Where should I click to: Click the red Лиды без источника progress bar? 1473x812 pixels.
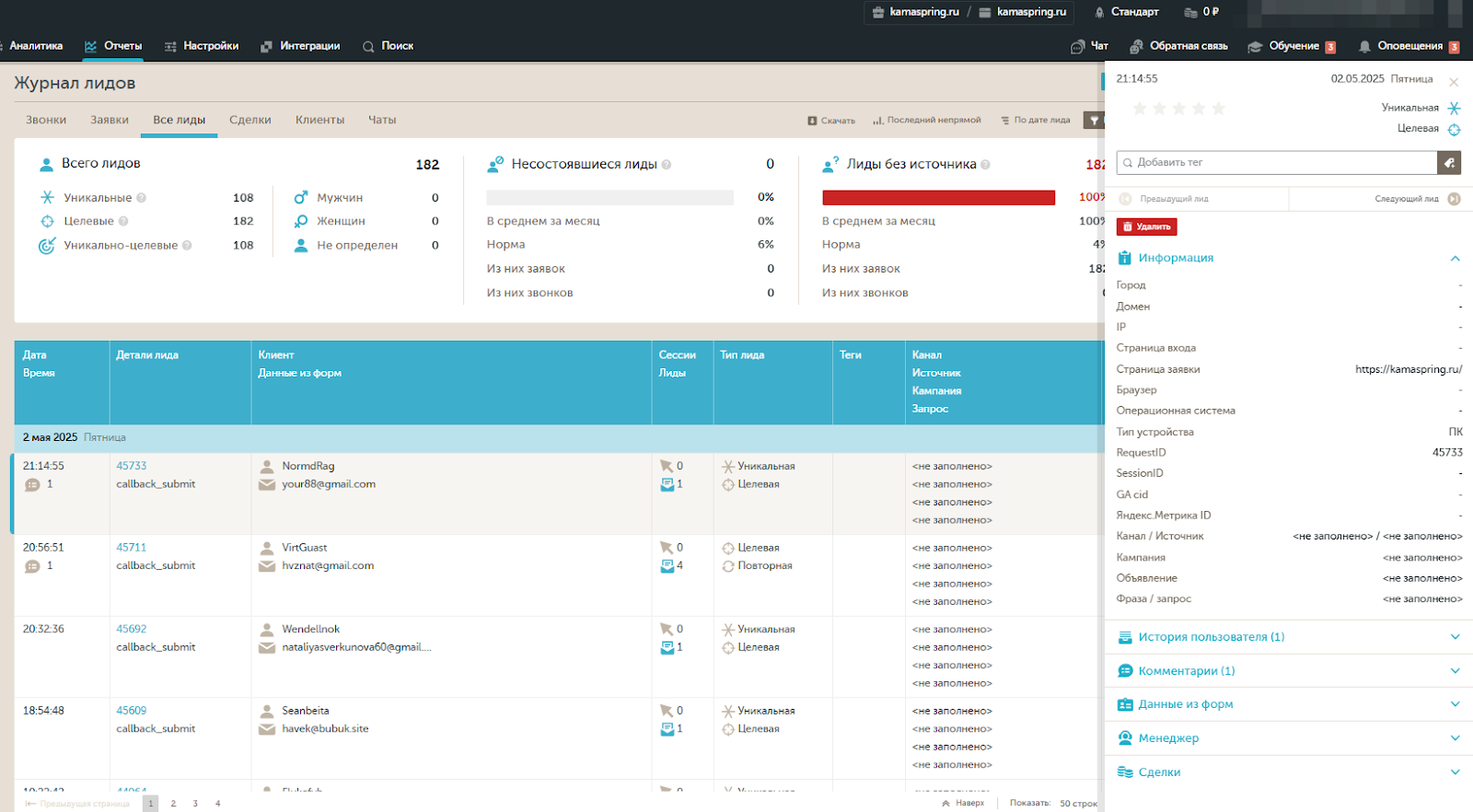938,198
